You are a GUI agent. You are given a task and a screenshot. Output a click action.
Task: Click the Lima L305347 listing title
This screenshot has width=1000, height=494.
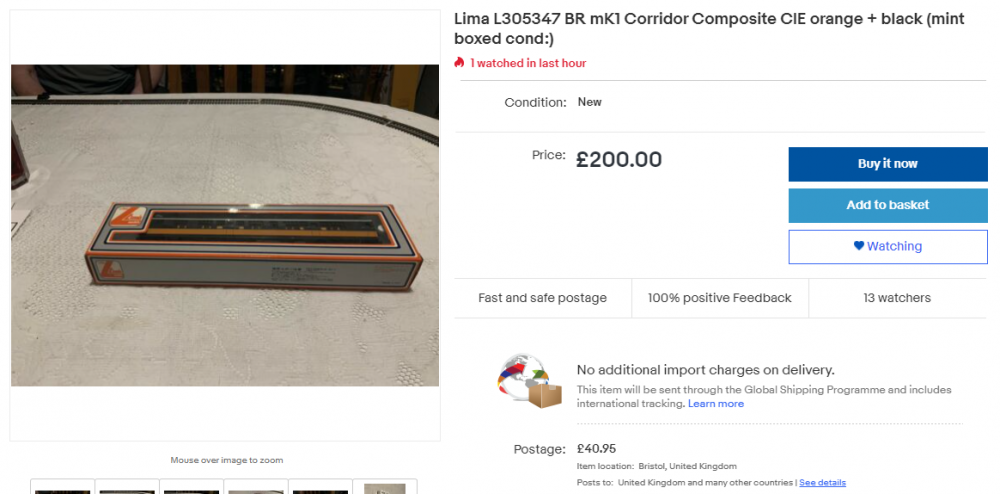pos(708,29)
